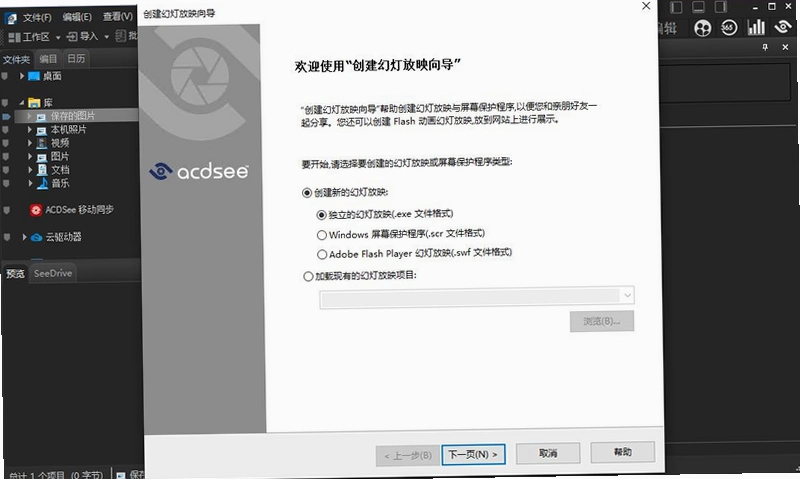800x479 pixels.
Task: Click the 文档 documents icon
Action: pos(42,170)
